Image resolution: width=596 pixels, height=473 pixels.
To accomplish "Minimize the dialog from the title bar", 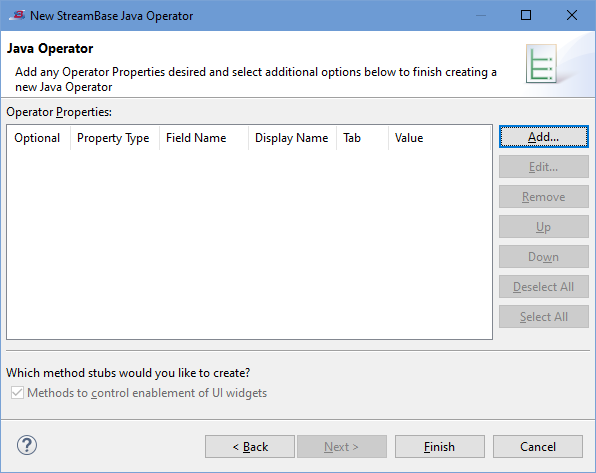I will (481, 16).
